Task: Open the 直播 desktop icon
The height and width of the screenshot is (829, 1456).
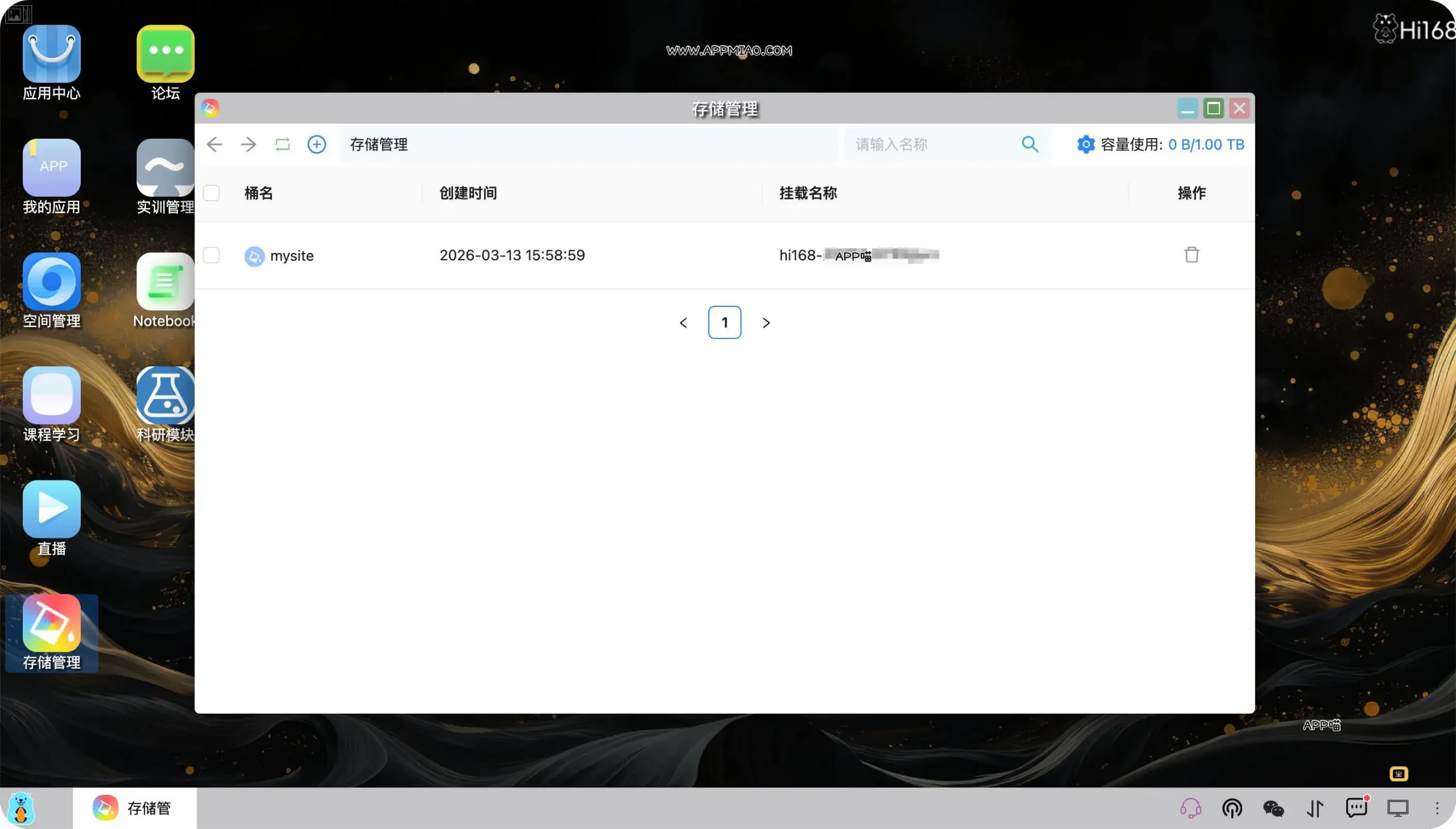Action: click(51, 509)
